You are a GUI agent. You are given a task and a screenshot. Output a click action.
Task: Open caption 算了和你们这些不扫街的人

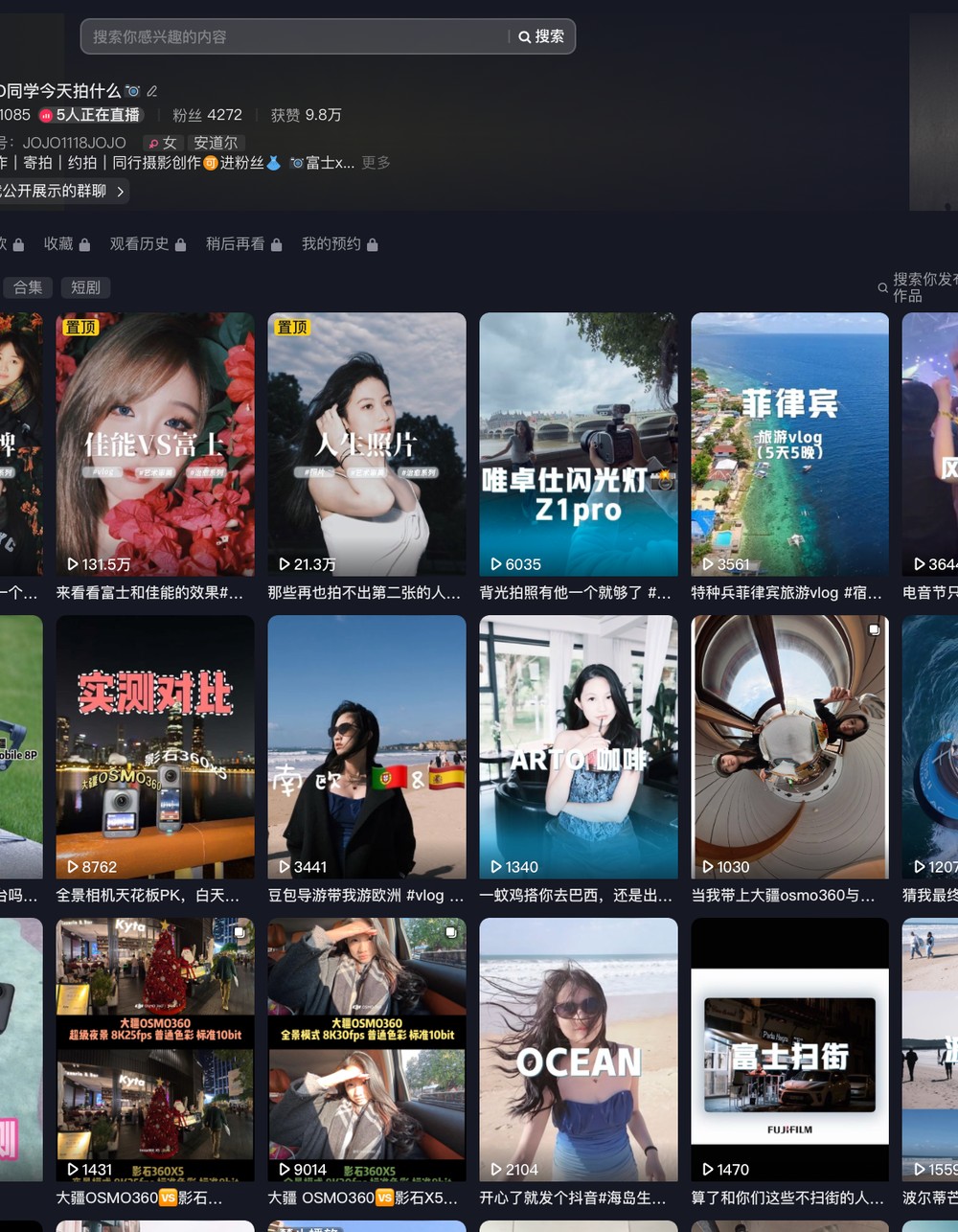[x=787, y=1198]
